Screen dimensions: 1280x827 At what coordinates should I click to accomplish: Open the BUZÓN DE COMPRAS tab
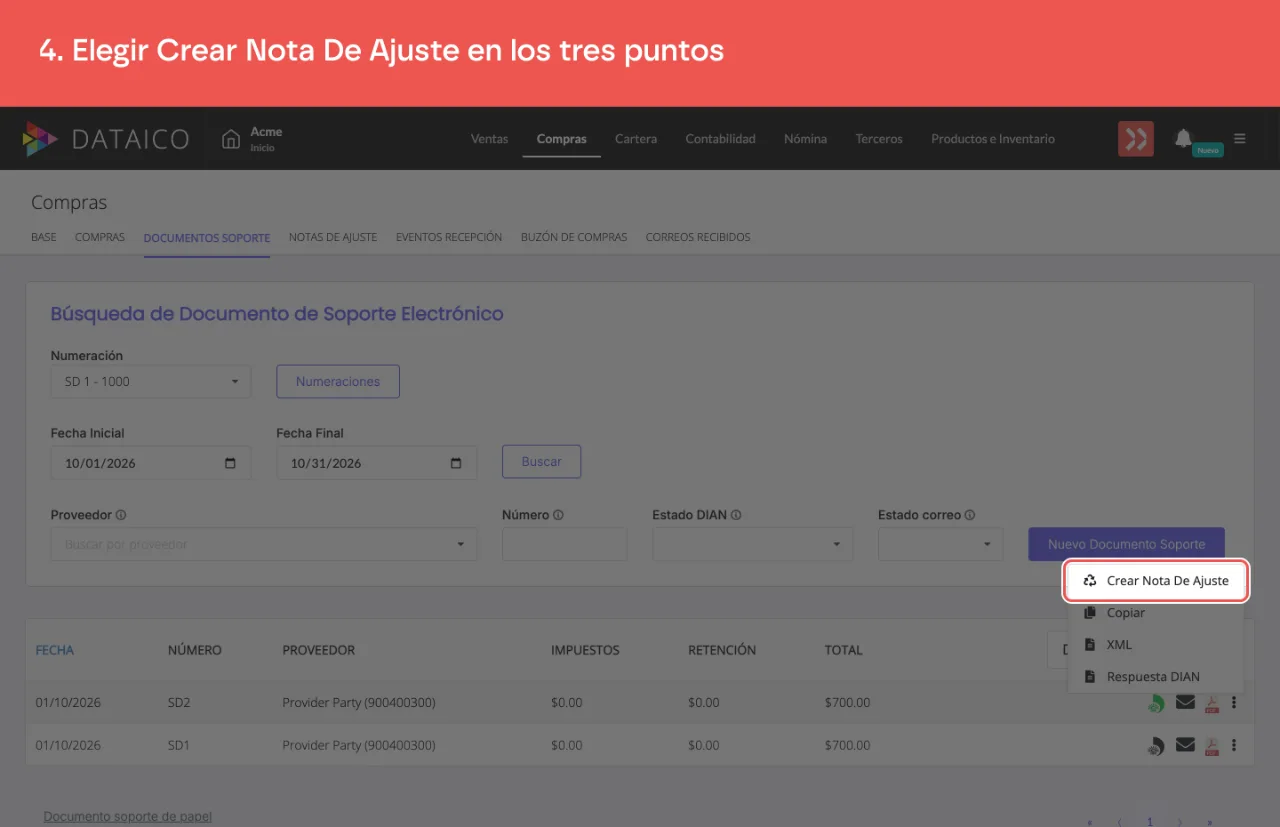coord(574,237)
